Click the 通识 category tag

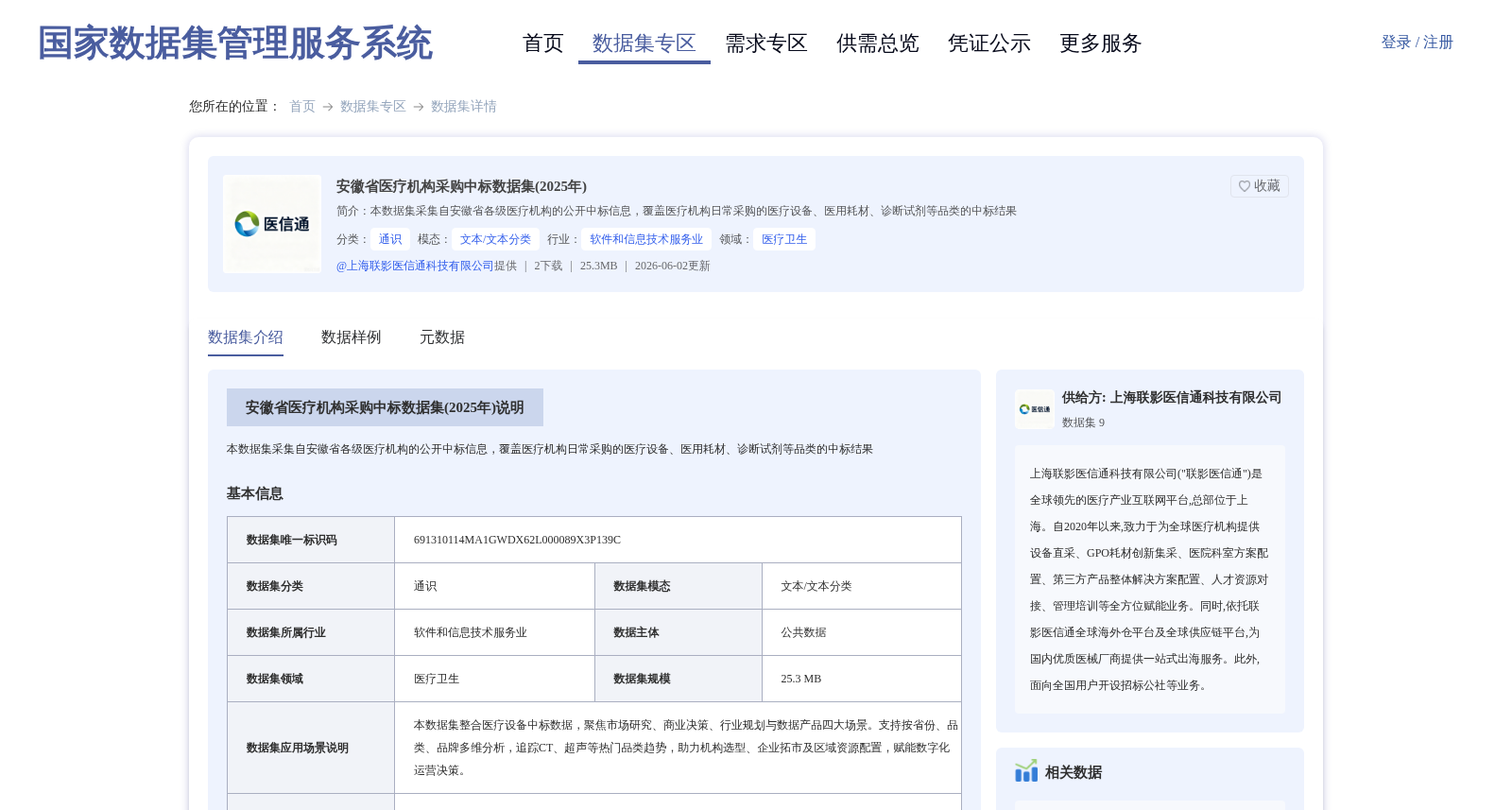coord(390,239)
